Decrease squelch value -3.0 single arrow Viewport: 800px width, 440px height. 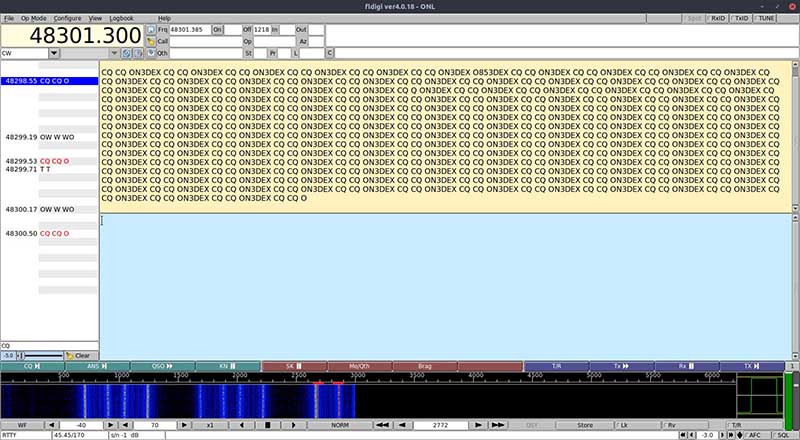691,435
